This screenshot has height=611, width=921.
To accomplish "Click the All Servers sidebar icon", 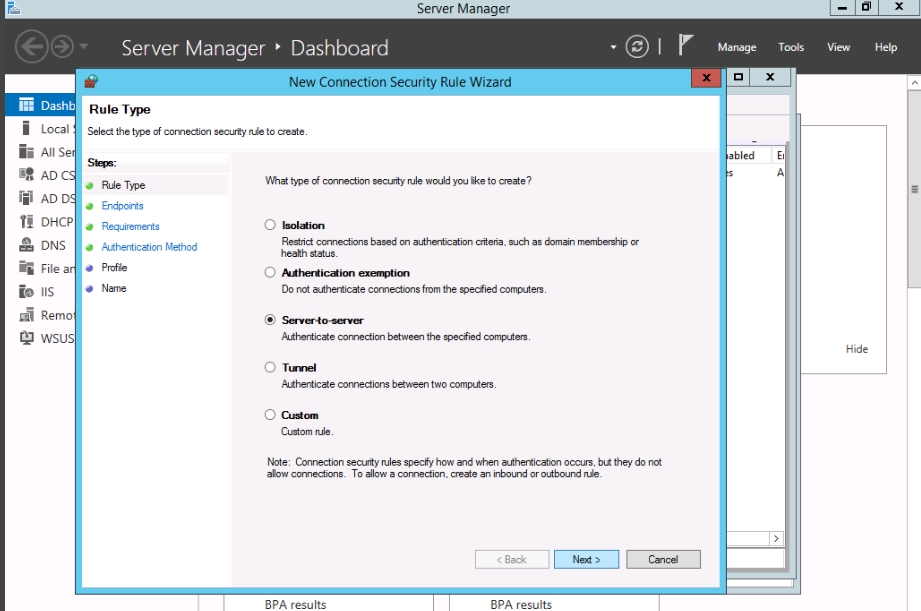I will coord(26,152).
